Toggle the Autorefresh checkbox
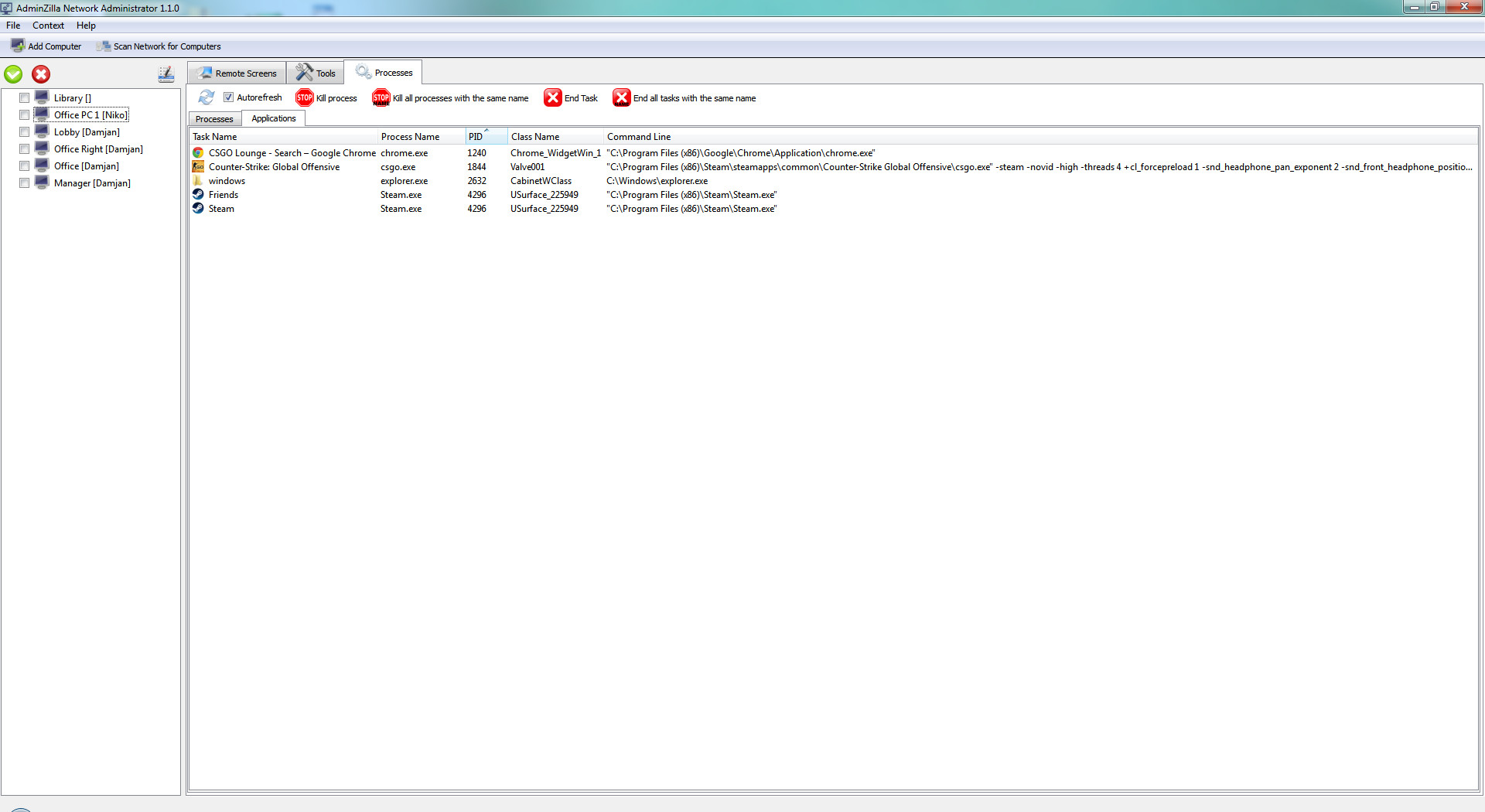1485x812 pixels. [228, 97]
